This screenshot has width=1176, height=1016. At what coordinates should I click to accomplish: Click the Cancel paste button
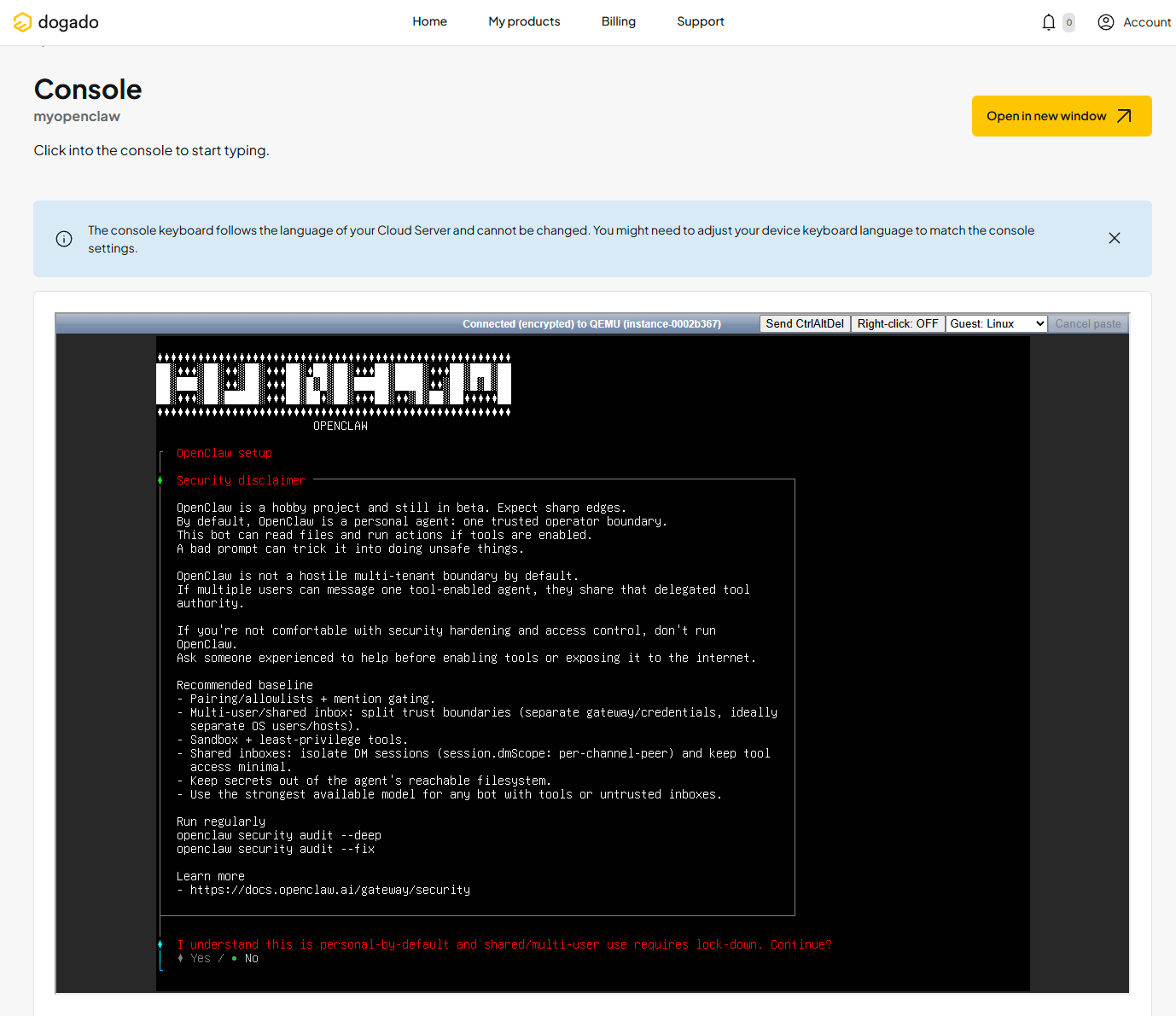click(1088, 323)
